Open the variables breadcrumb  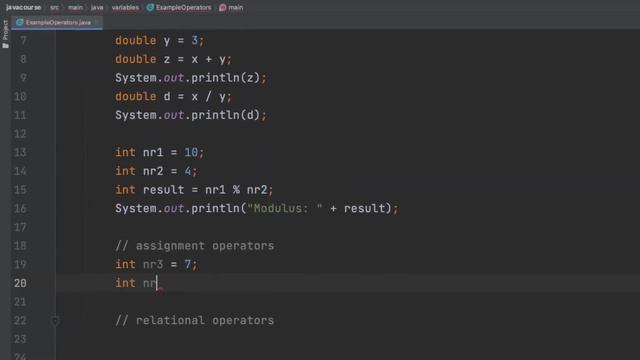coord(125,7)
